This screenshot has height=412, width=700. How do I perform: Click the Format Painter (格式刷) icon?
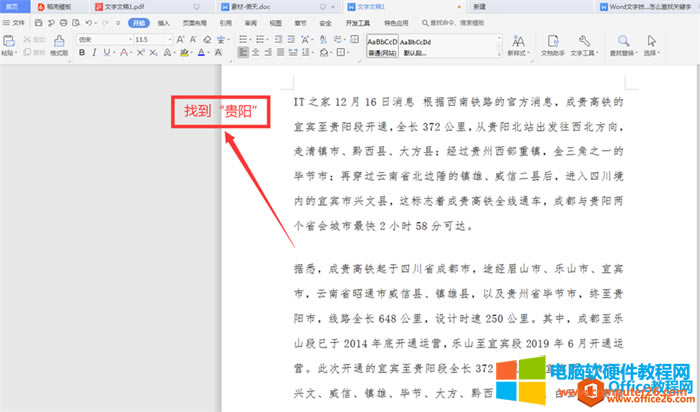(x=58, y=44)
